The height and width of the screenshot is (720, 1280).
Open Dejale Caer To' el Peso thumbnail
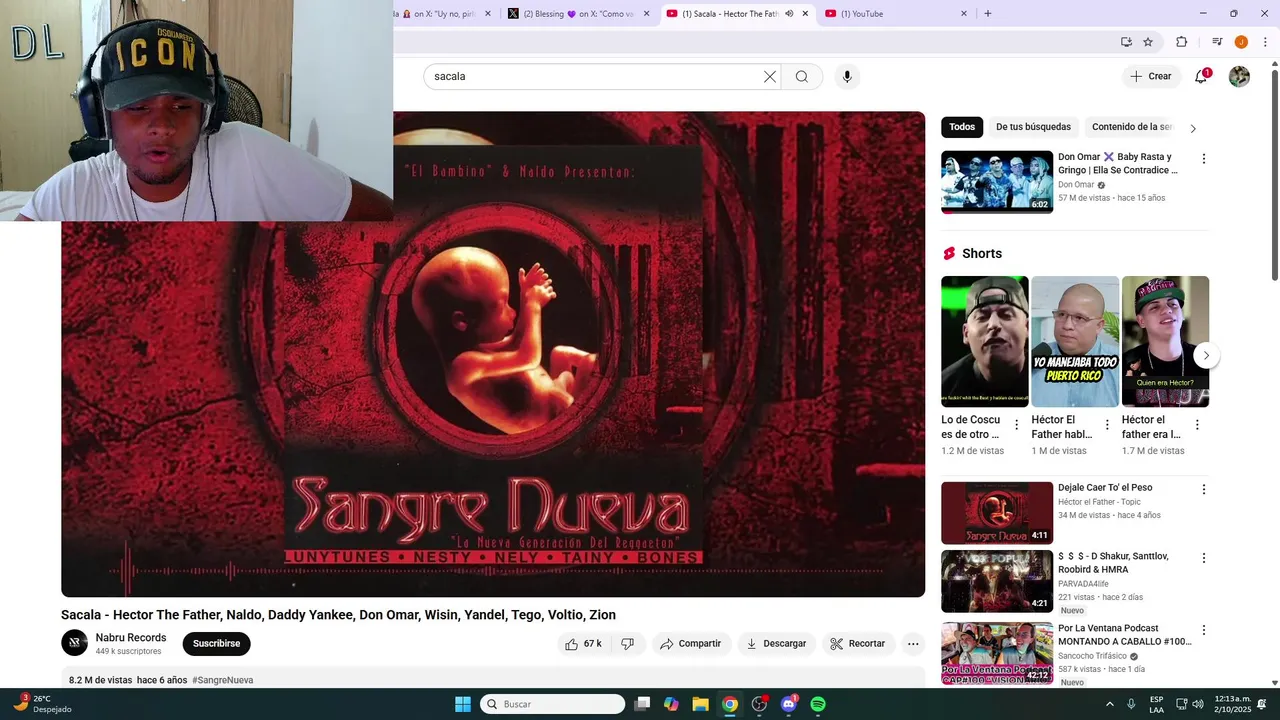pos(997,513)
